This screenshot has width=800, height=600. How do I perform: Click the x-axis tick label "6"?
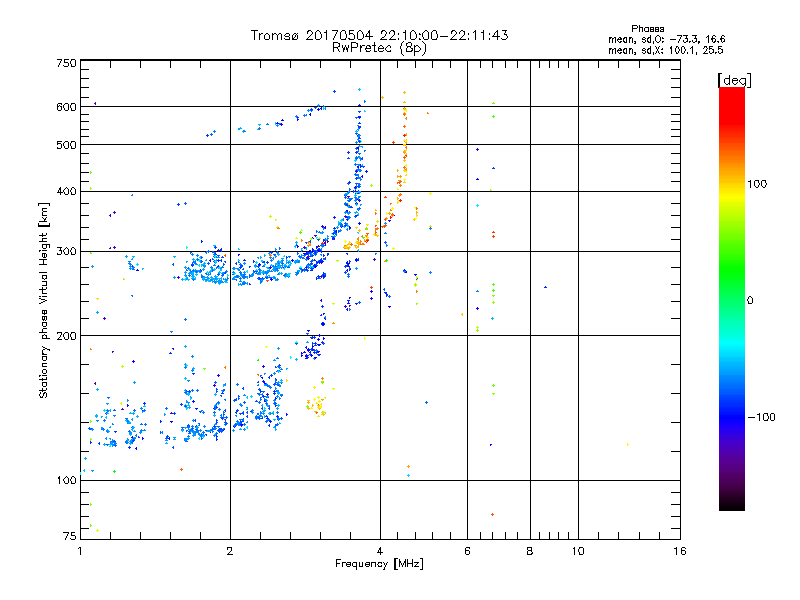coord(467,551)
